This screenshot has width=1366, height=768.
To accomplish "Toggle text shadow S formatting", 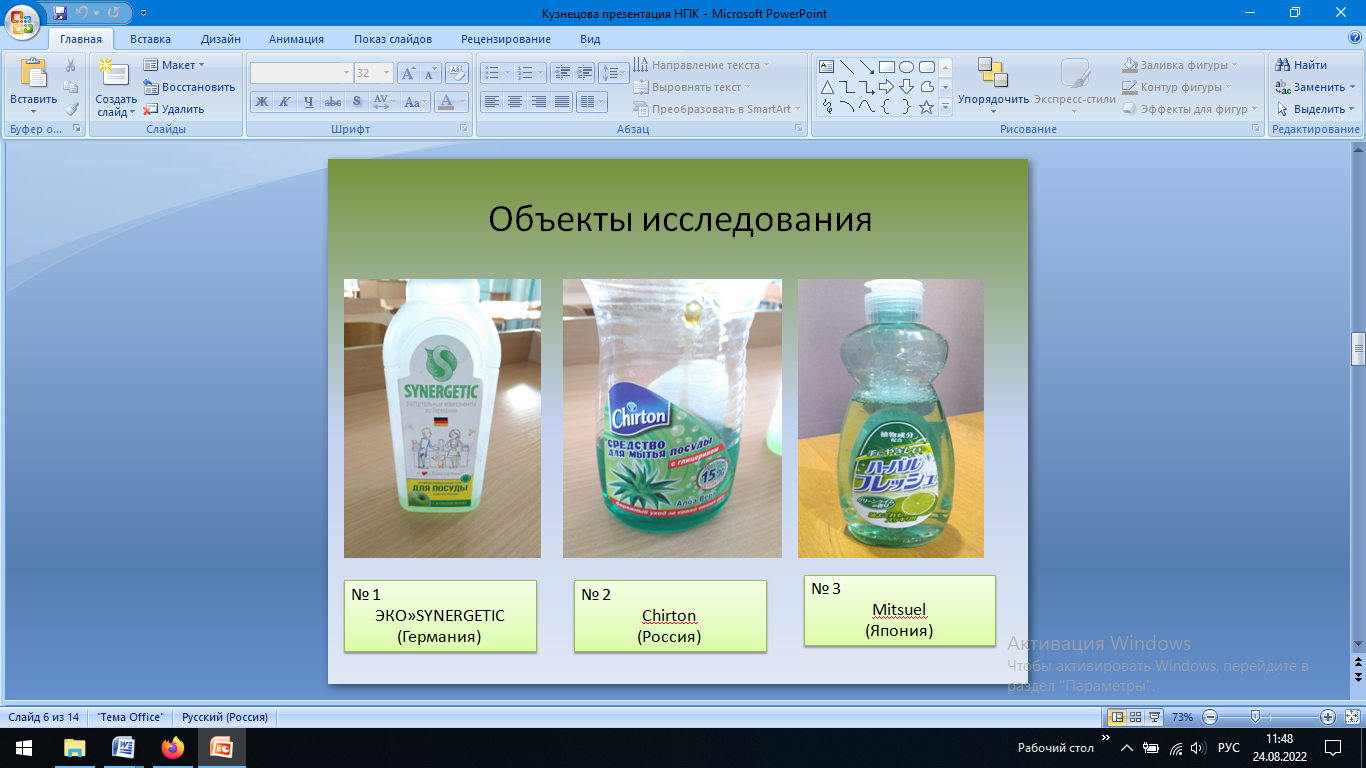I will pyautogui.click(x=357, y=102).
